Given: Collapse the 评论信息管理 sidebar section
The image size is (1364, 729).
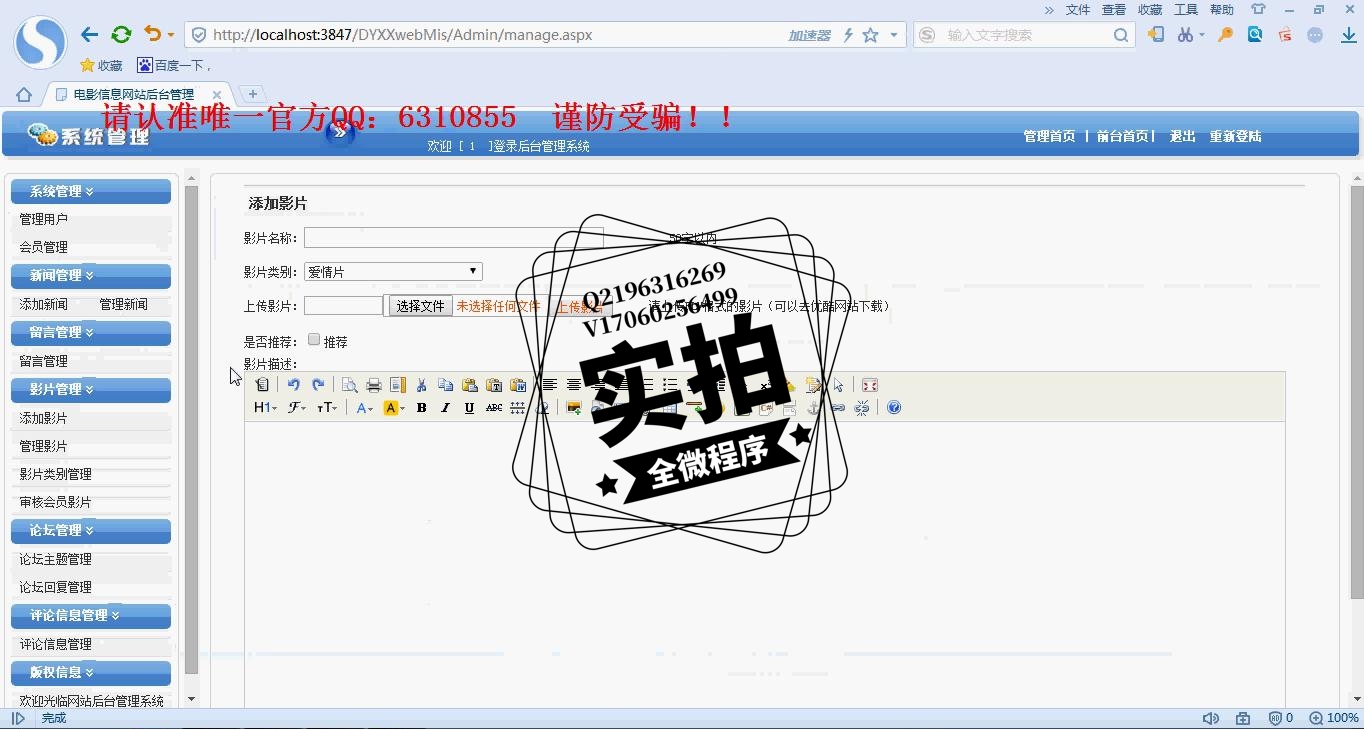Looking at the screenshot, I should (90, 615).
